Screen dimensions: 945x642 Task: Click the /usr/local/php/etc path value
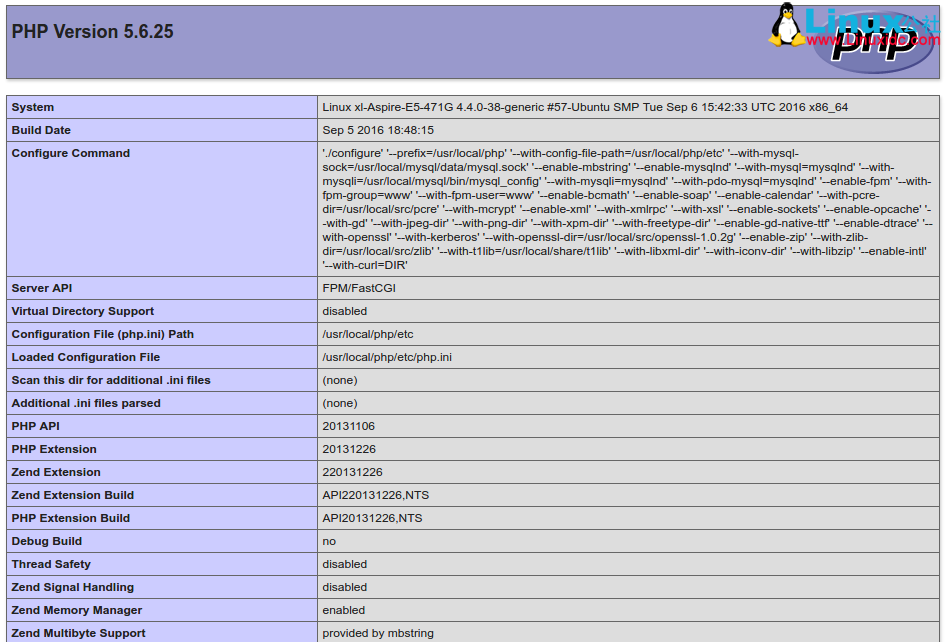pyautogui.click(x=367, y=334)
